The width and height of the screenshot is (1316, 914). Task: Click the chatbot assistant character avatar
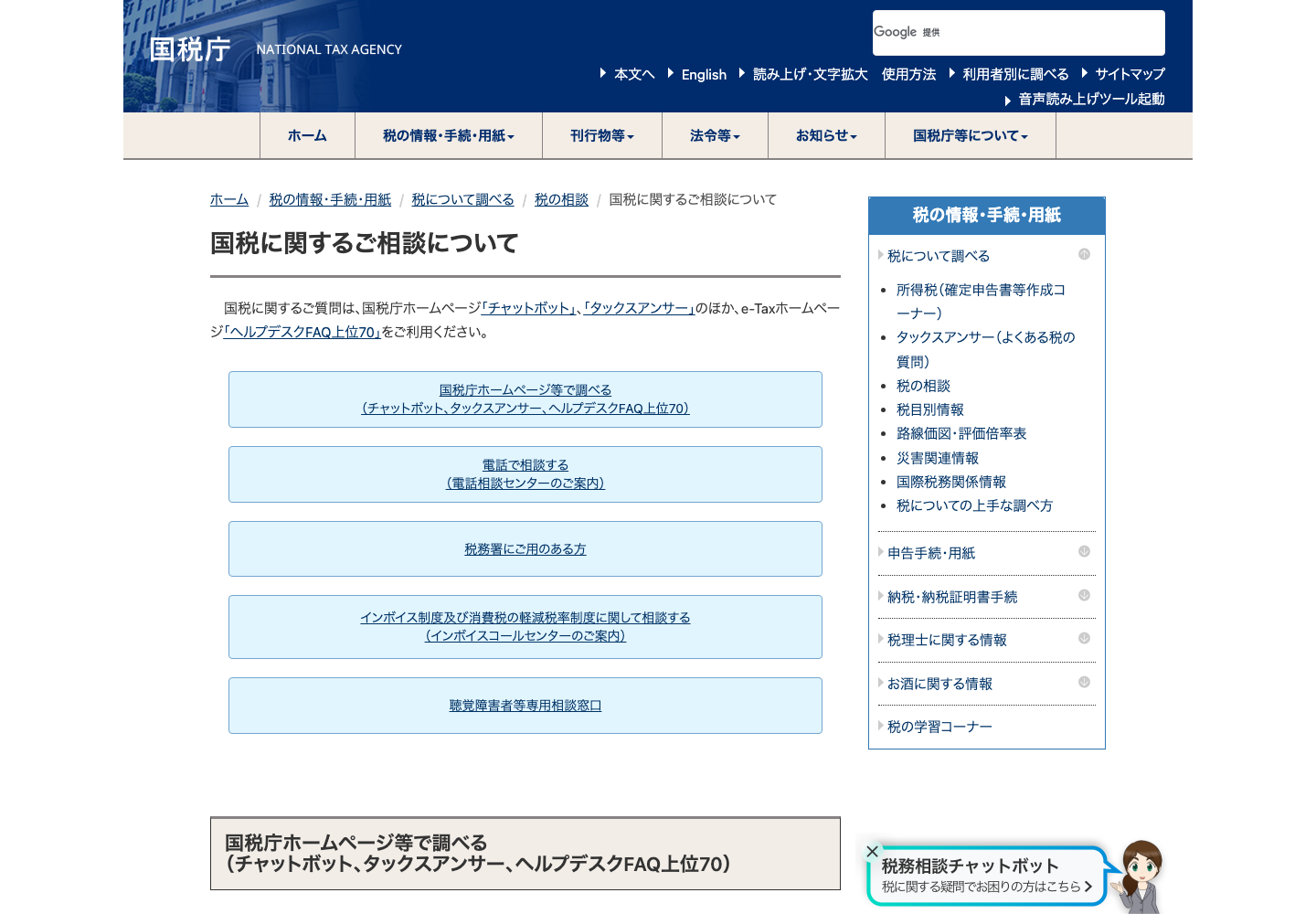[x=1140, y=877]
